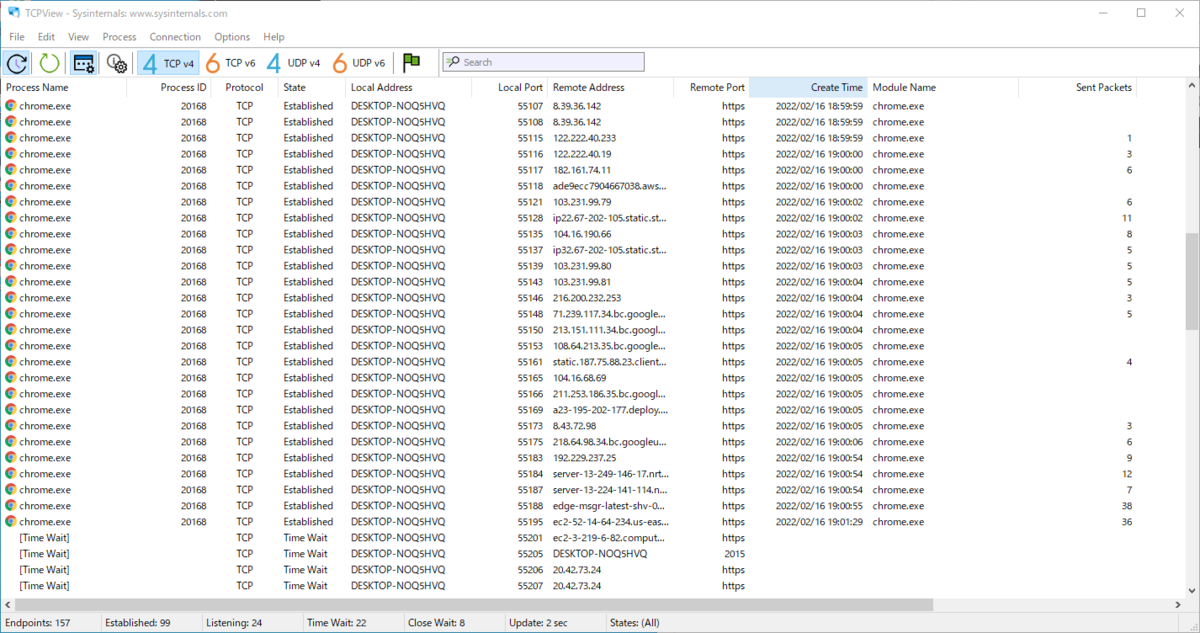Click the vertical scrollbar thumb

pyautogui.click(x=1191, y=281)
